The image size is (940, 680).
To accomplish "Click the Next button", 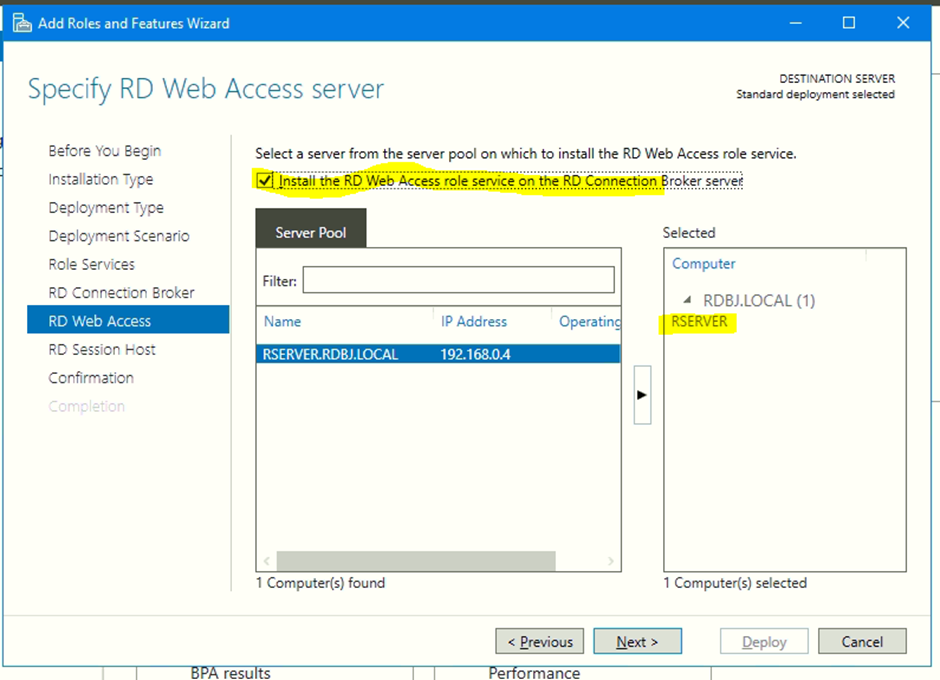I will pyautogui.click(x=637, y=641).
